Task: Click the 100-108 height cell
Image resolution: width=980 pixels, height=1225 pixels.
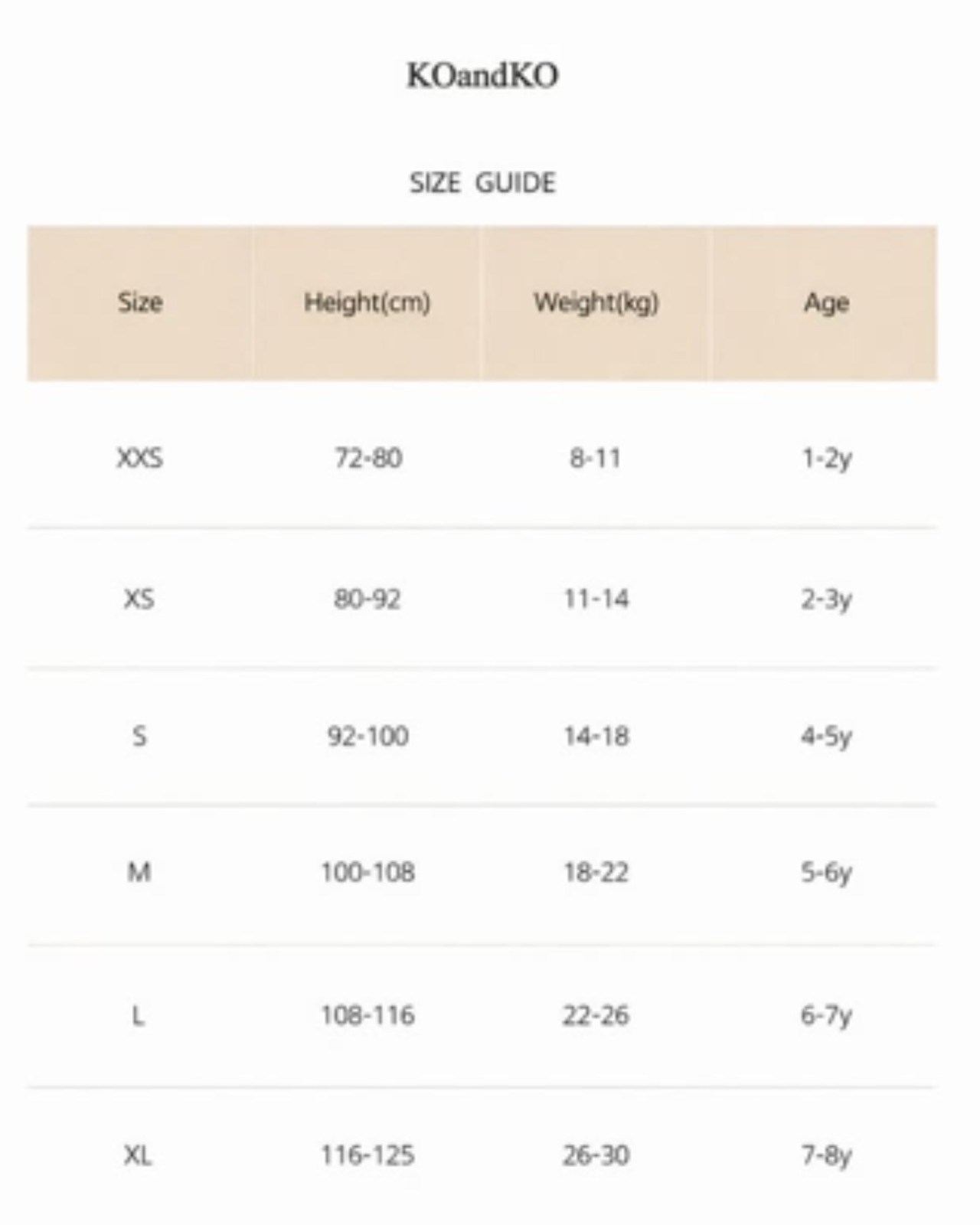Action: pyautogui.click(x=367, y=871)
